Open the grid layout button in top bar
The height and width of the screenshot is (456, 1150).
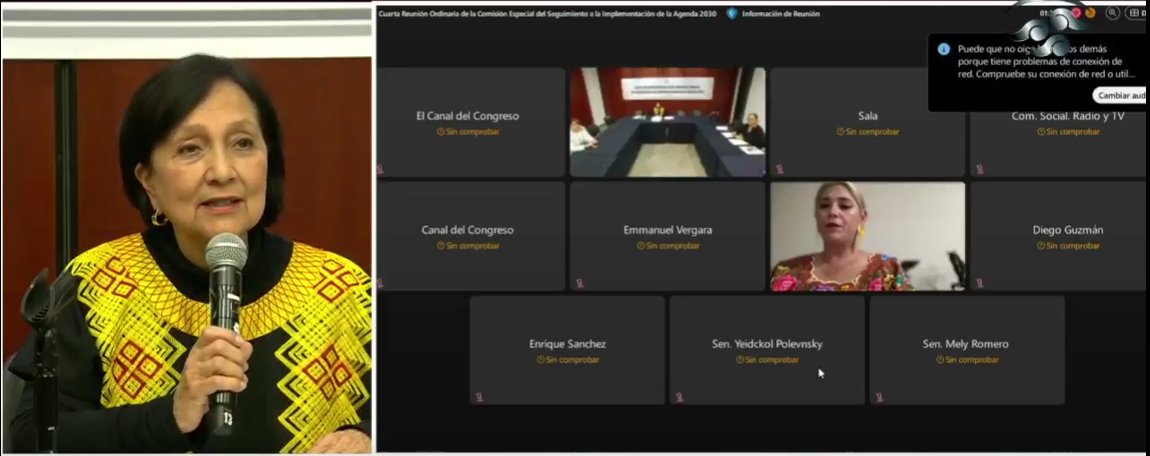tap(1135, 12)
